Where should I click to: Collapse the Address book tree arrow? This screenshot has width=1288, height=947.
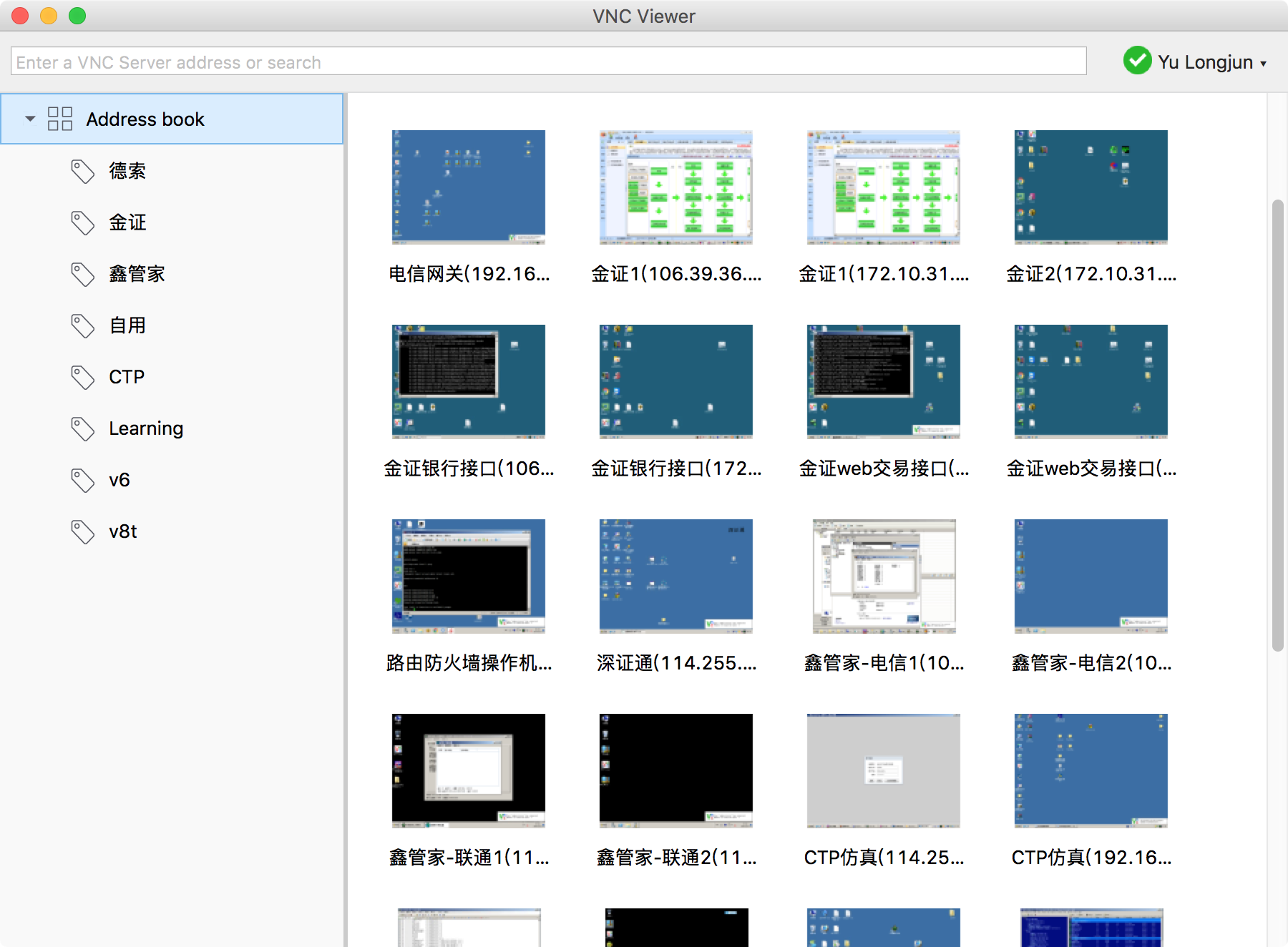pos(30,119)
